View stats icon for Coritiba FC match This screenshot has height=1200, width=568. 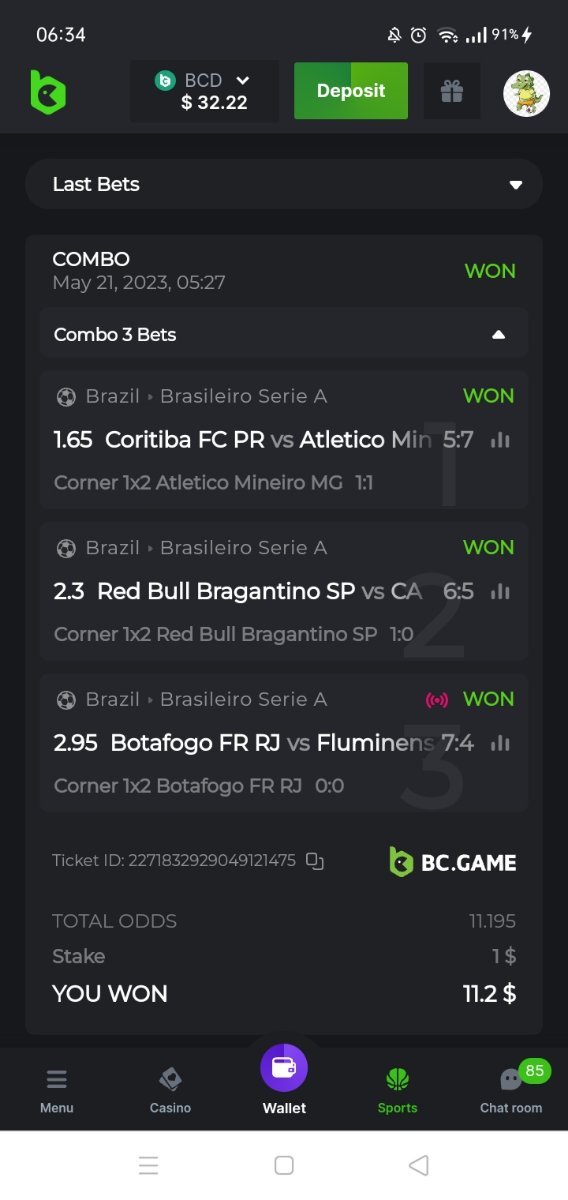pyautogui.click(x=500, y=440)
